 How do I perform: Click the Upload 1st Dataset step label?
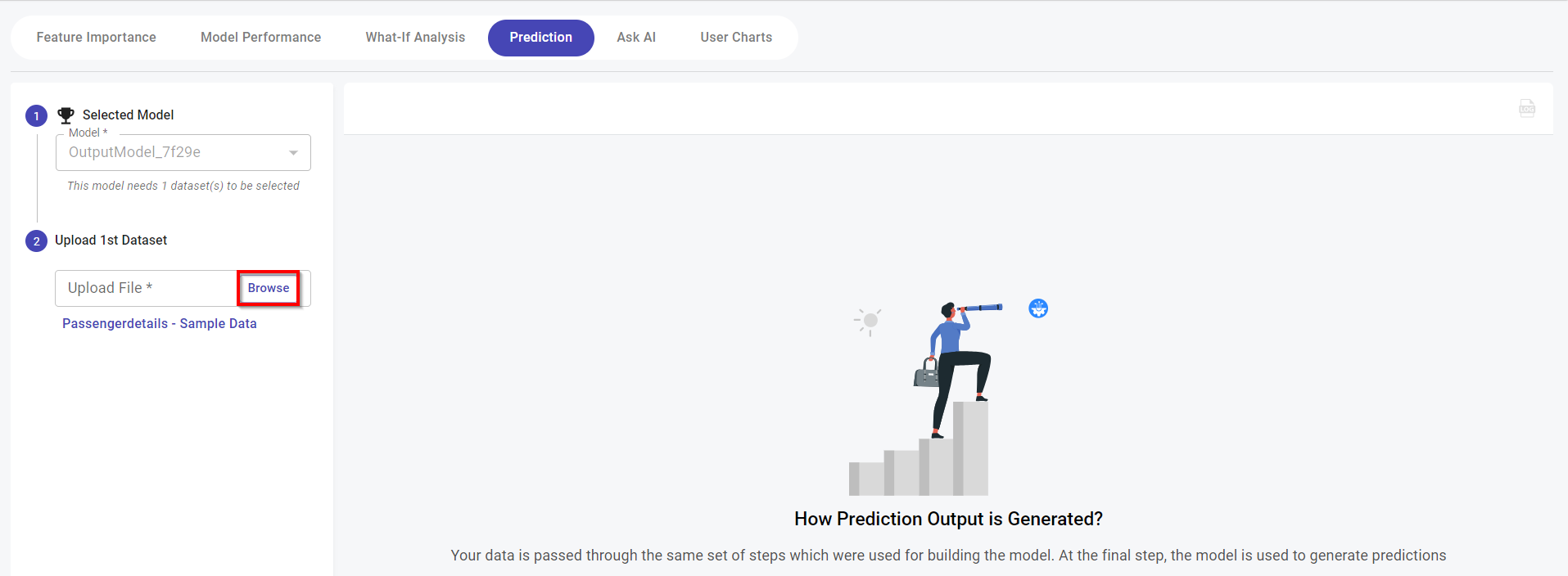(x=111, y=241)
